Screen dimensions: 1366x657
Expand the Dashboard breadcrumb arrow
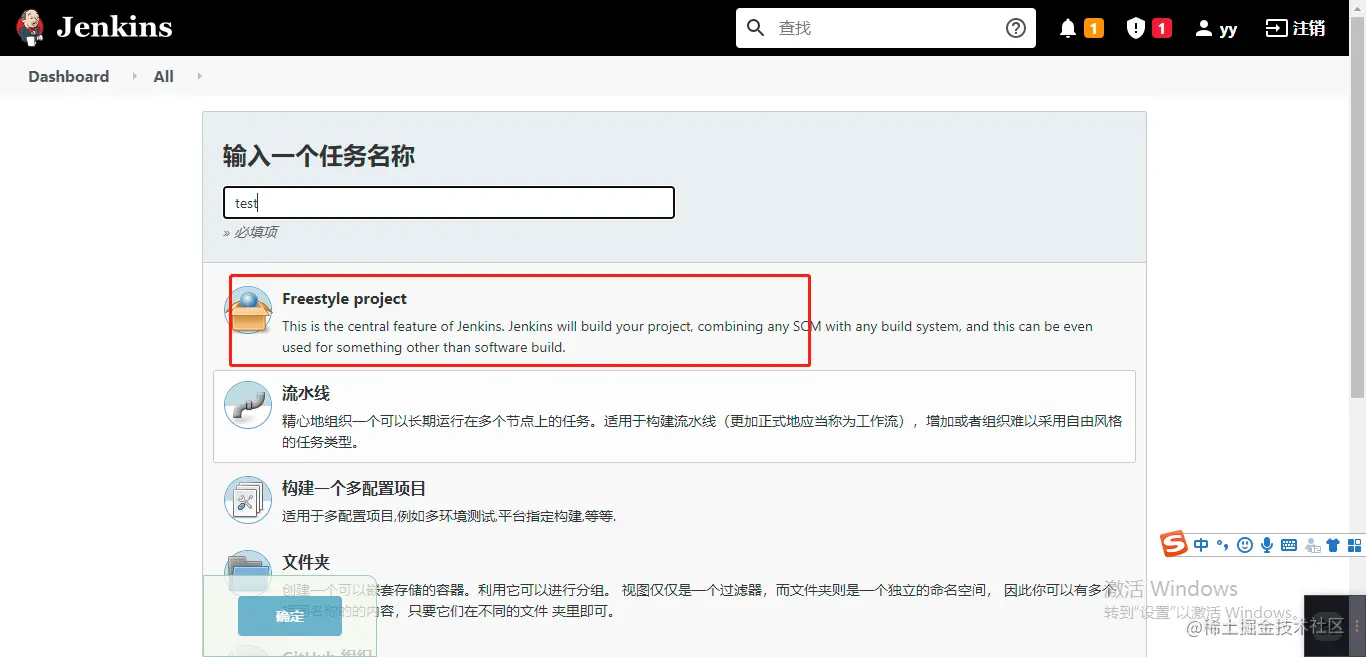click(x=134, y=76)
